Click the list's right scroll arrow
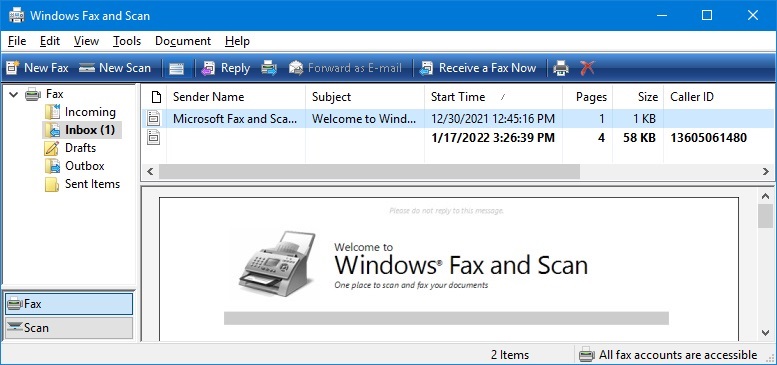The image size is (777, 365). click(766, 171)
